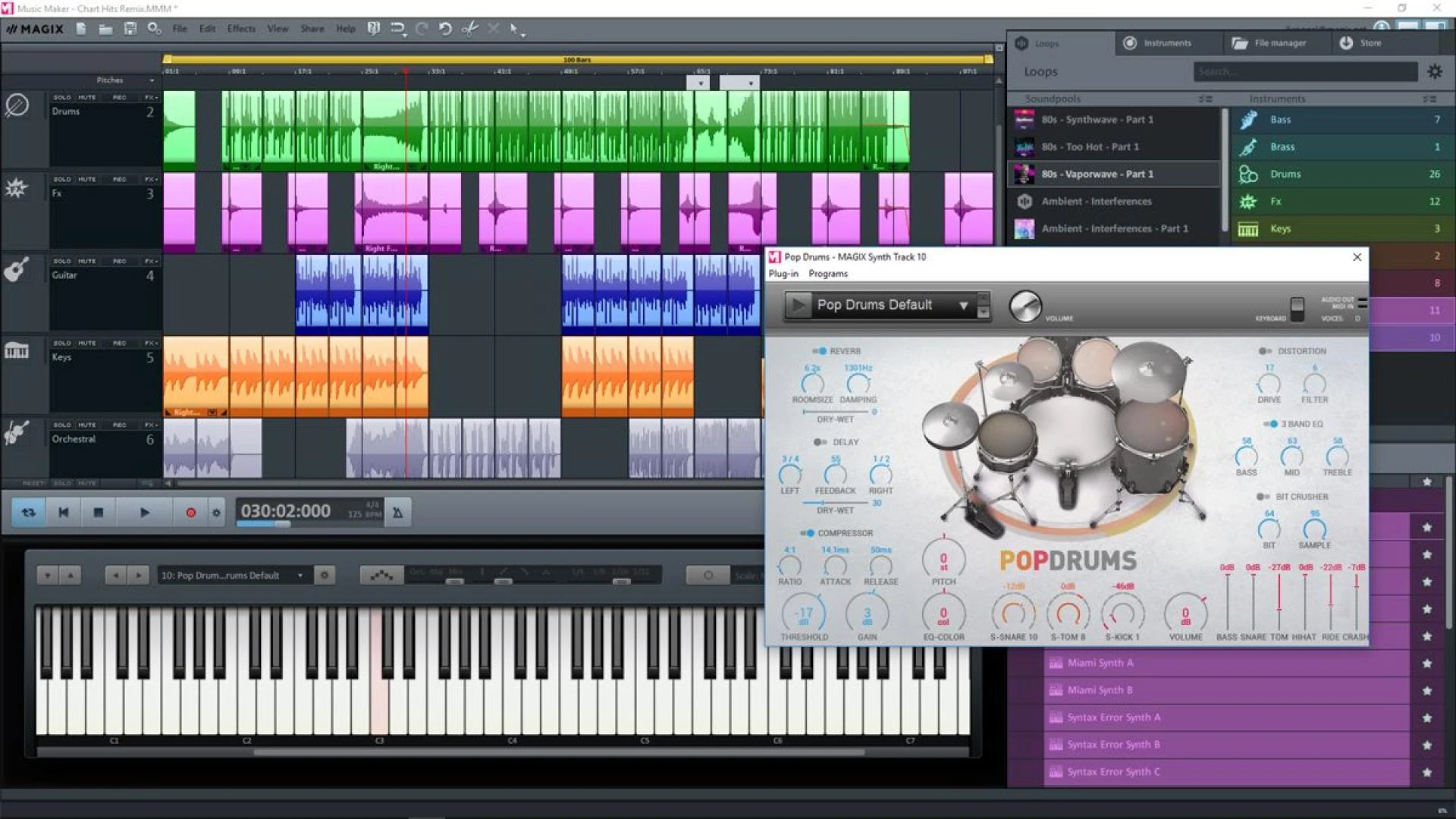Select the scissors split tool in the toolbar
The image size is (1456, 819).
469,28
